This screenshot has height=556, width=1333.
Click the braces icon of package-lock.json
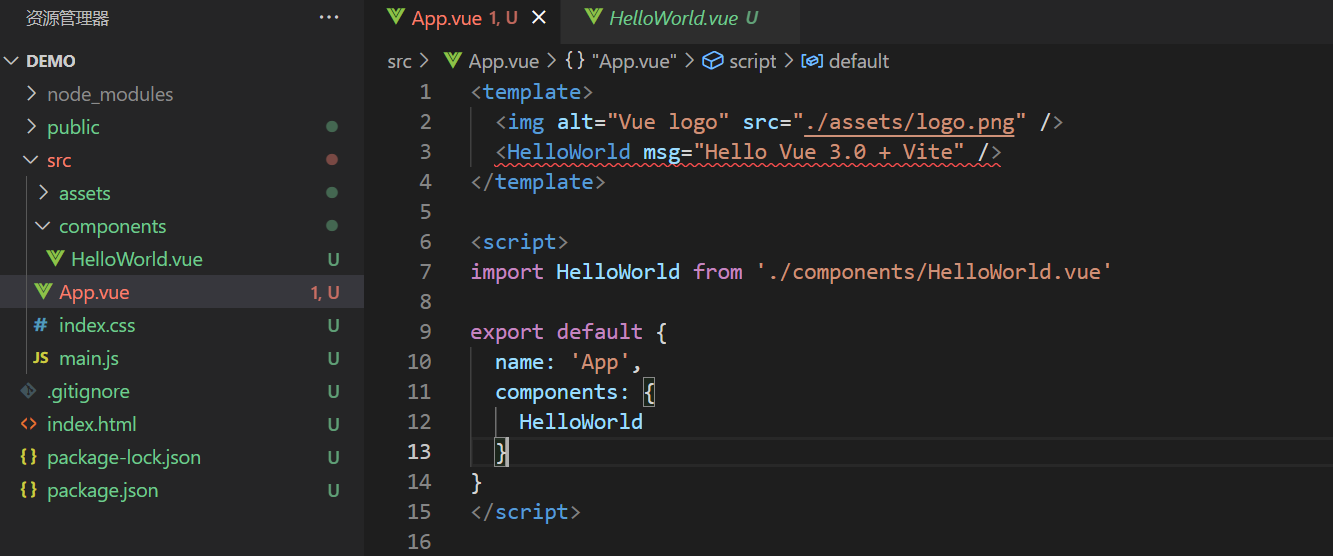29,457
